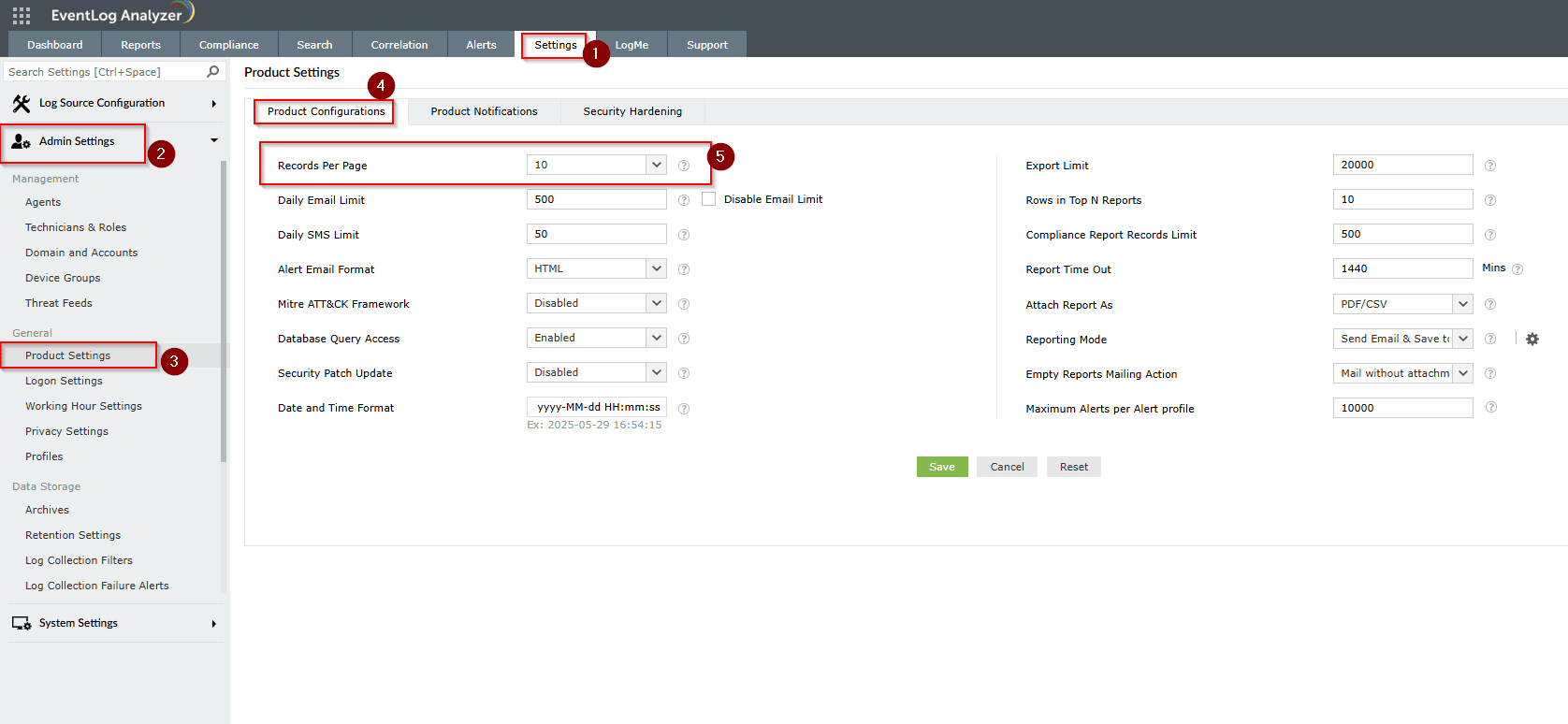The image size is (1568, 724).
Task: Open reporting mode gear settings icon
Action: (1532, 339)
